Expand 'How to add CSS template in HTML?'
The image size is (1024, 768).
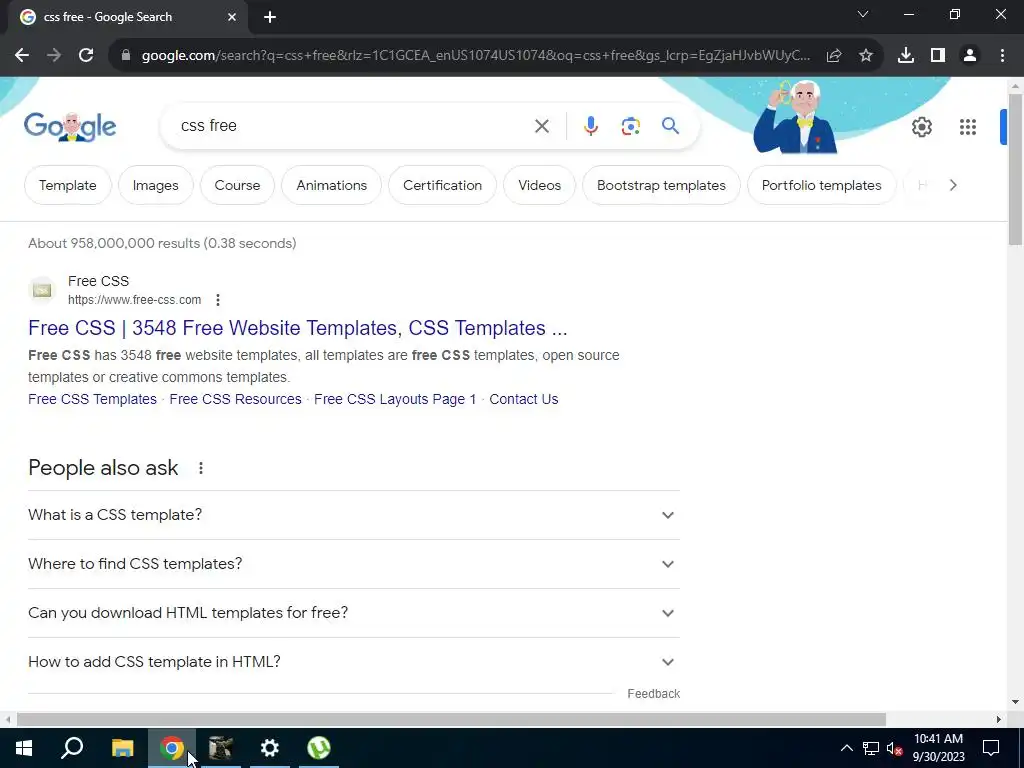coord(353,662)
